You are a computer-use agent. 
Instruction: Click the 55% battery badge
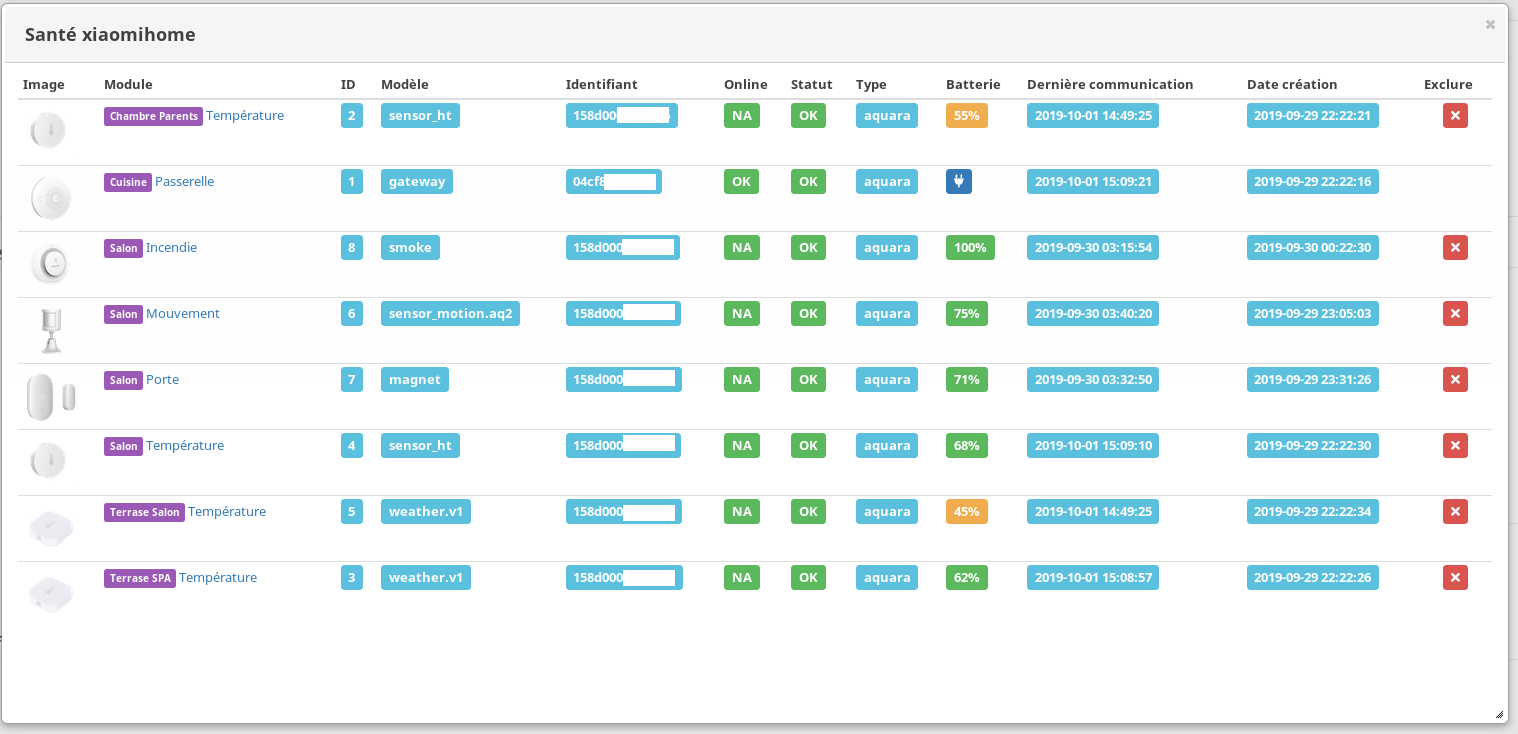(967, 116)
